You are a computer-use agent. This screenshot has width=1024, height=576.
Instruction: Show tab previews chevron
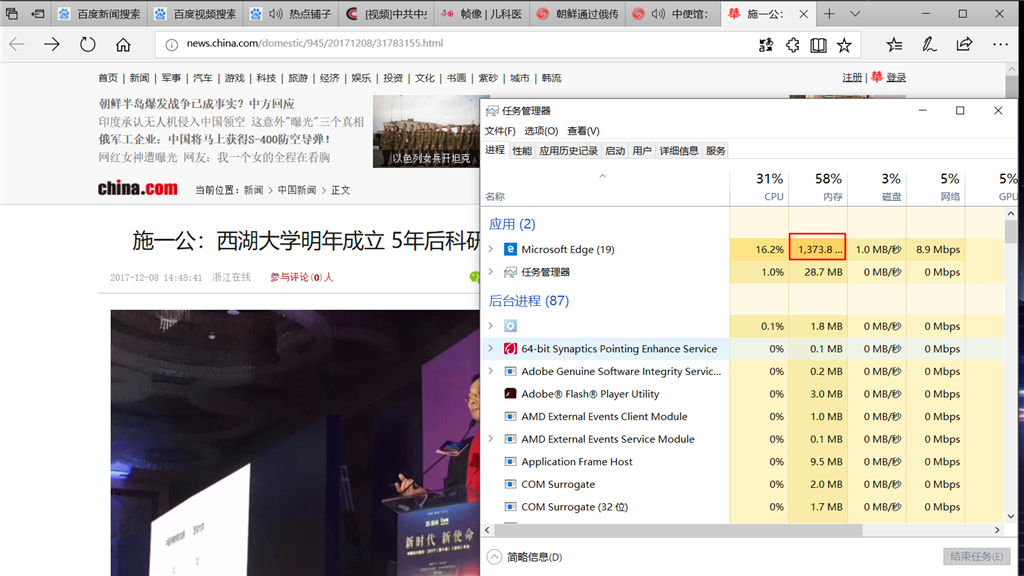point(855,14)
